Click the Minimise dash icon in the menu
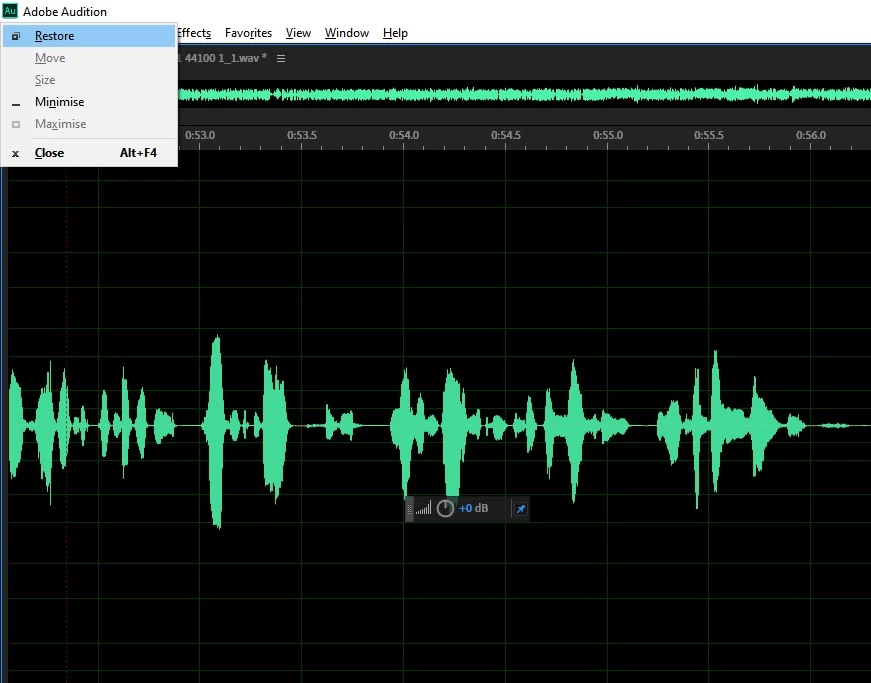The image size is (871, 683). point(16,104)
